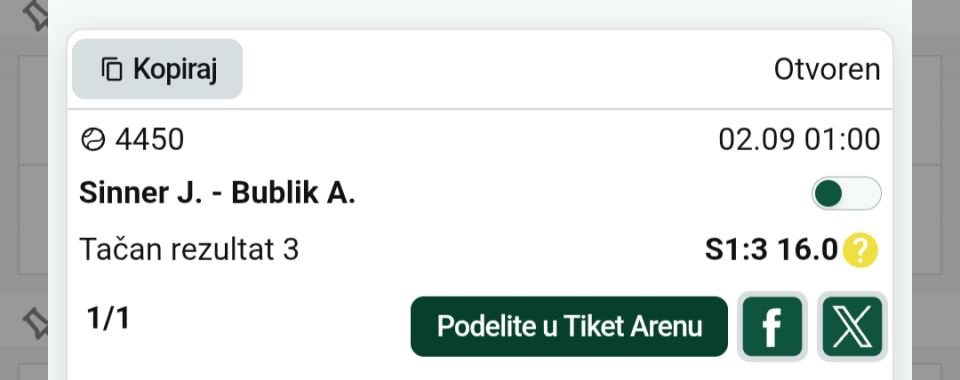The image size is (960, 380).
Task: Click the tennis ball sport icon
Action: click(93, 140)
